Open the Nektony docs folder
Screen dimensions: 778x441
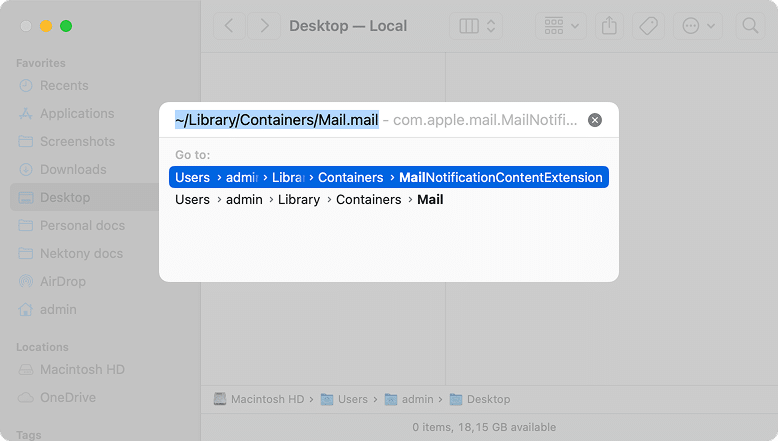81,253
